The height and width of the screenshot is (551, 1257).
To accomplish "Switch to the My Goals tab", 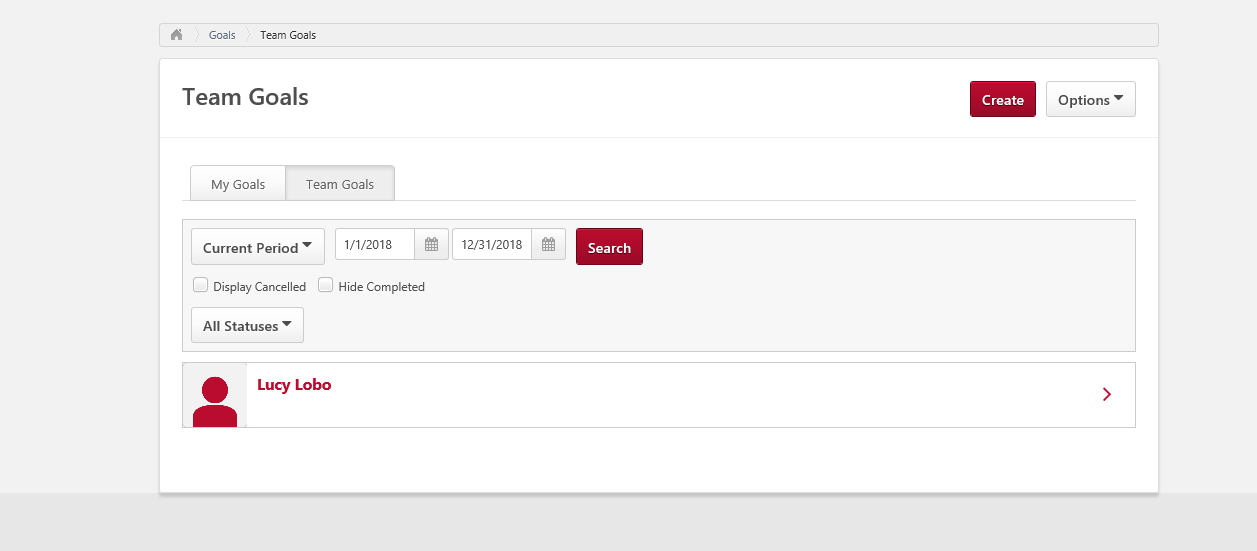I will pos(238,184).
